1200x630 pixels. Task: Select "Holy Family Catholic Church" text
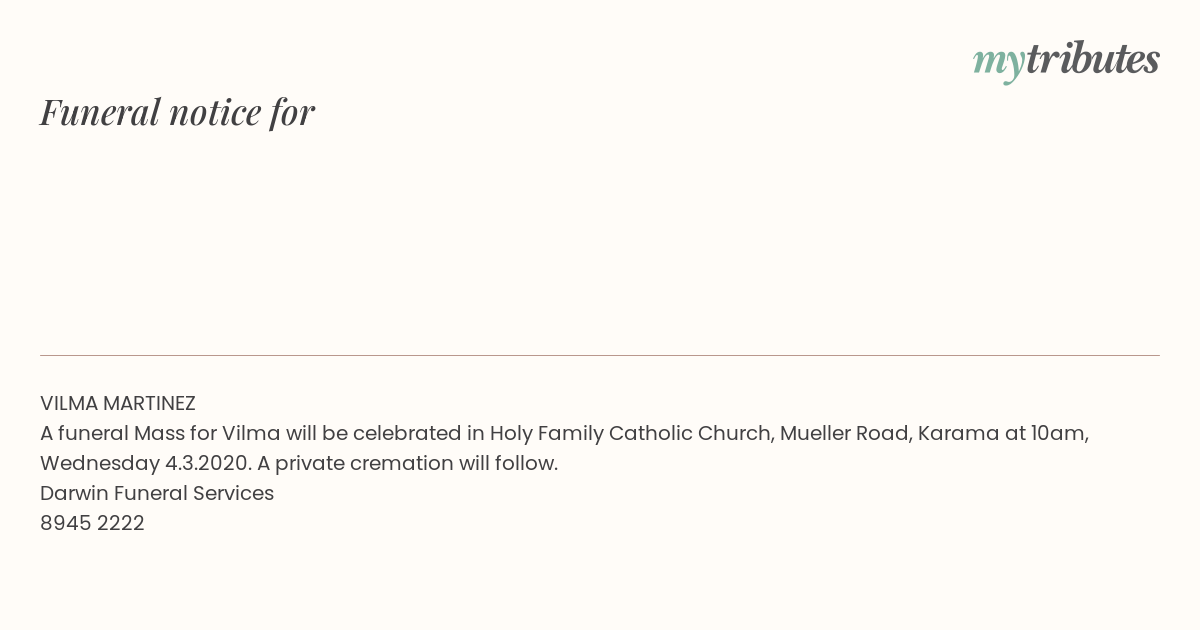click(631, 434)
